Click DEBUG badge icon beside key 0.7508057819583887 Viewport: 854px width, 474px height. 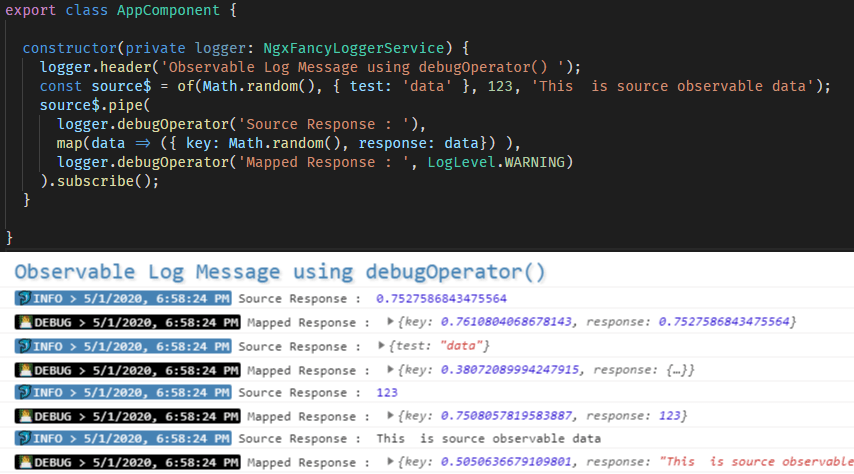[25, 416]
